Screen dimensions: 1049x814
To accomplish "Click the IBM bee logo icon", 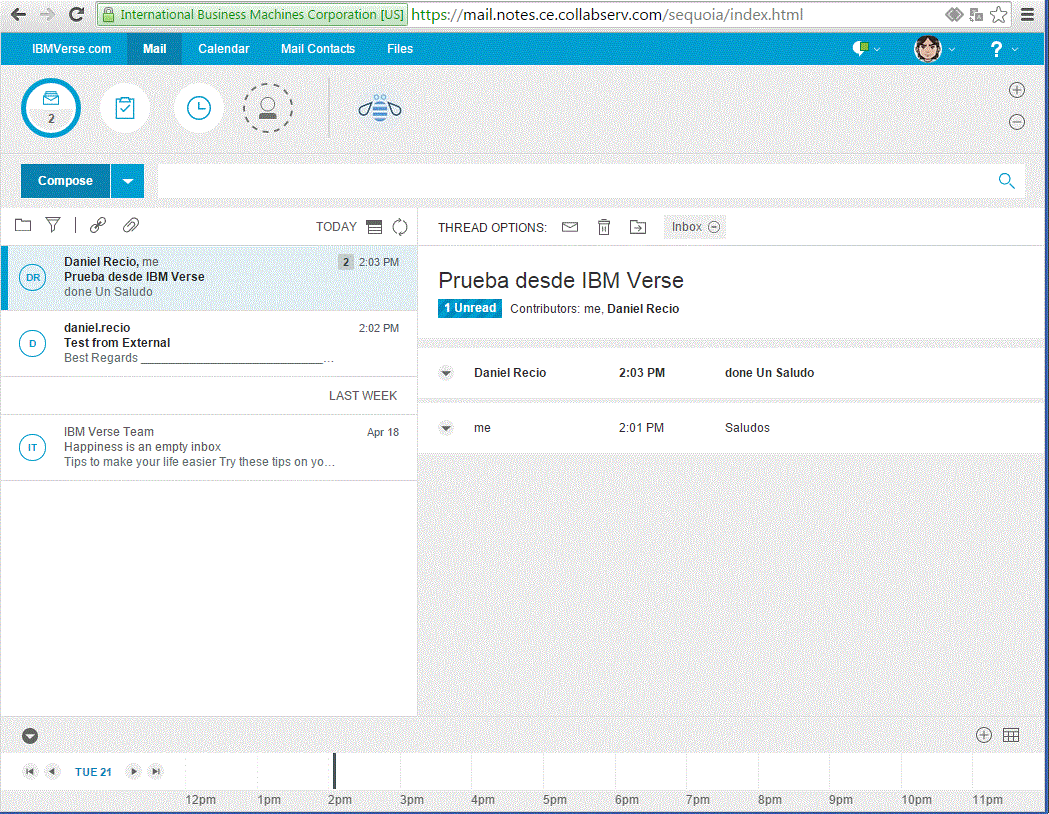I will tap(380, 108).
